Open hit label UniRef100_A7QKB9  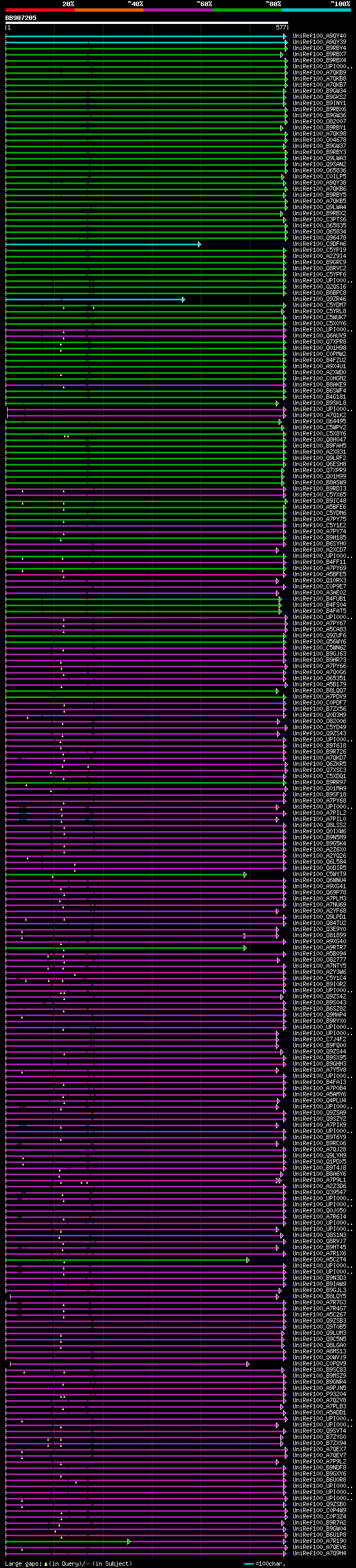(319, 72)
